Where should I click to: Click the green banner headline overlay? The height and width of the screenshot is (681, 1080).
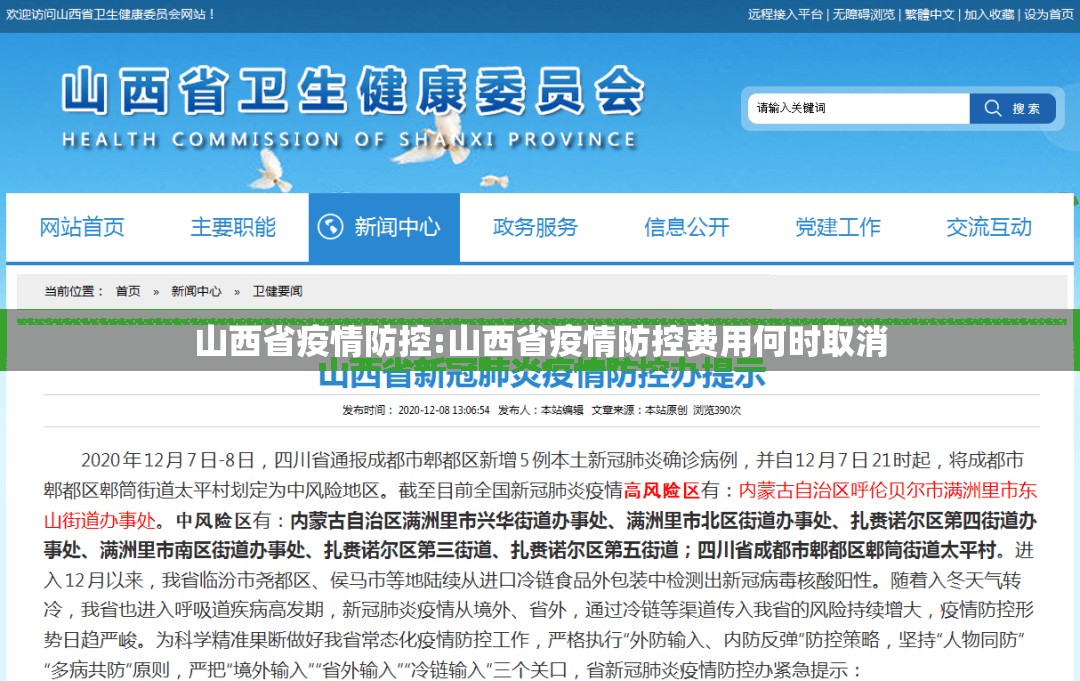tap(540, 342)
